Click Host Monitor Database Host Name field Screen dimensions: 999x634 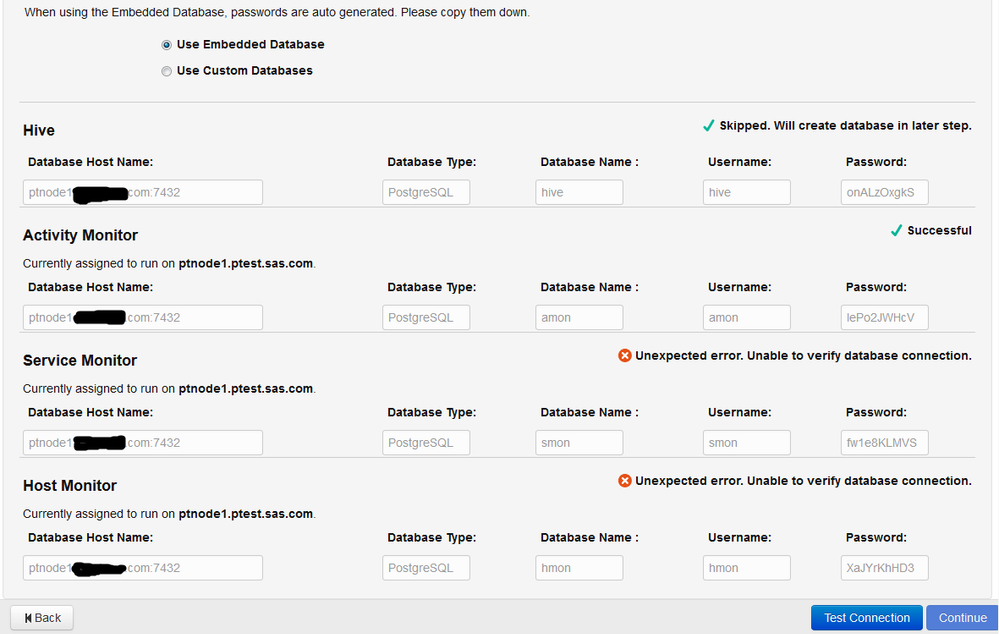coord(143,568)
